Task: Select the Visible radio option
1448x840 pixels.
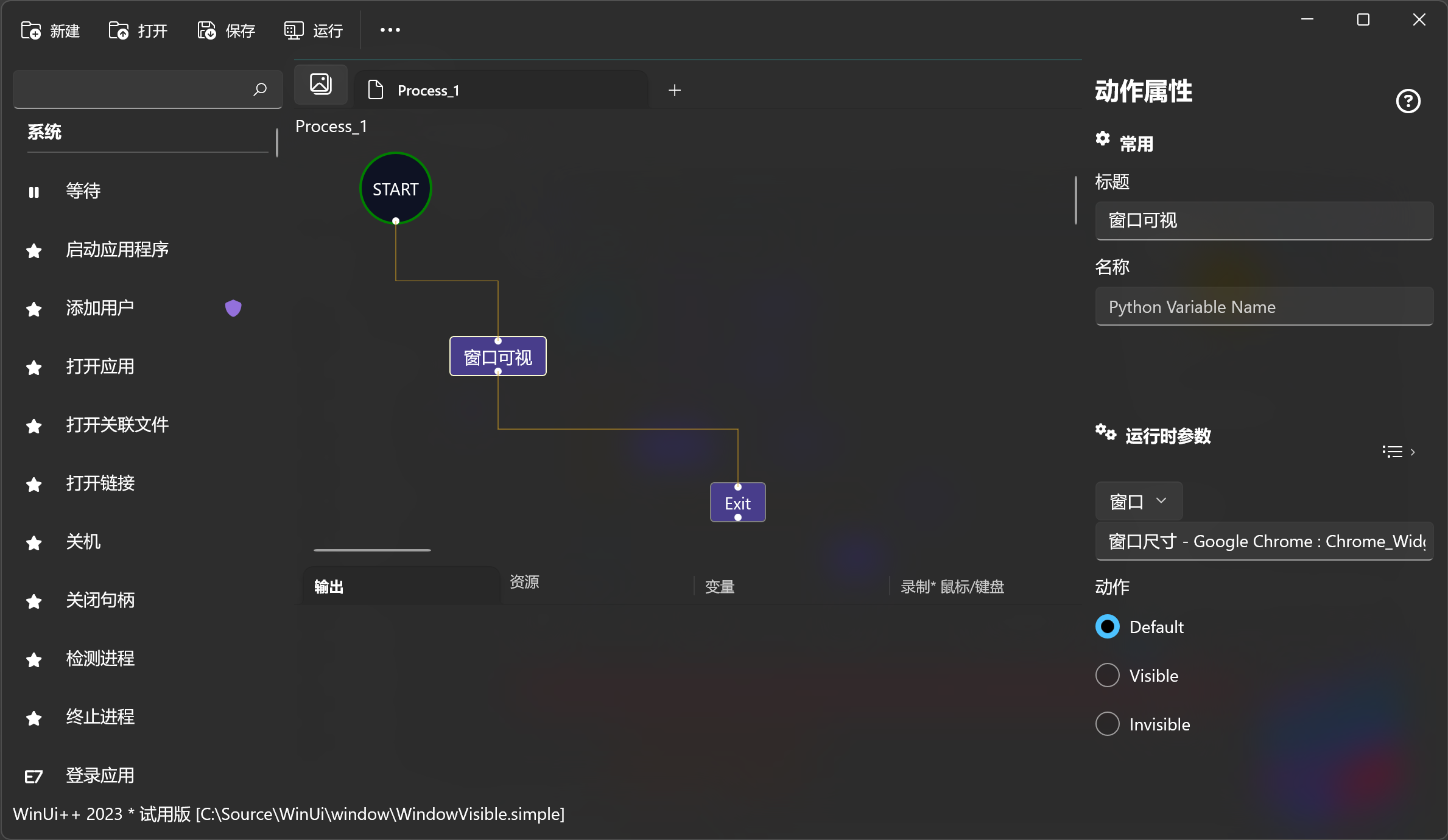Action: point(1108,675)
